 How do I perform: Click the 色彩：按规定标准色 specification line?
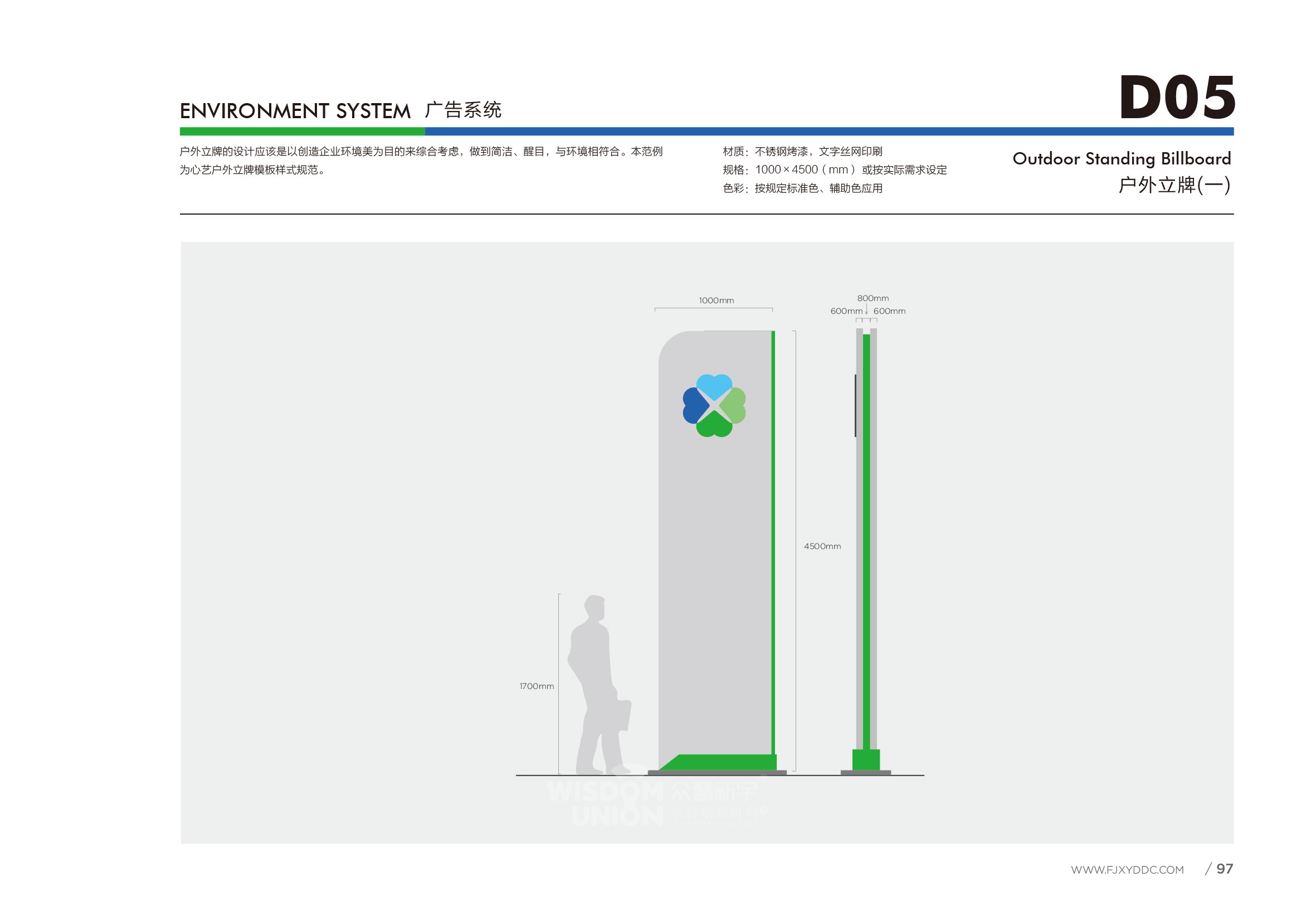click(802, 188)
